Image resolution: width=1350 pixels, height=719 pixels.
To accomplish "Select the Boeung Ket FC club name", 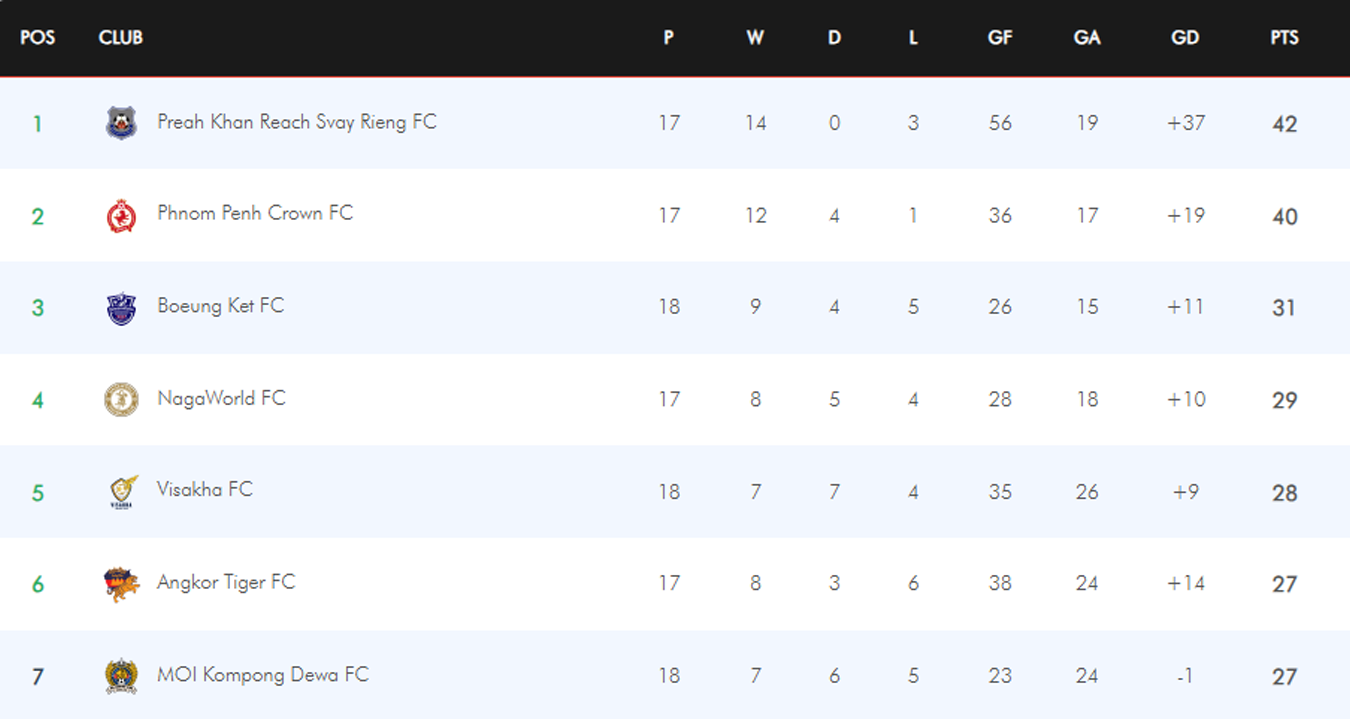I will click(x=221, y=305).
